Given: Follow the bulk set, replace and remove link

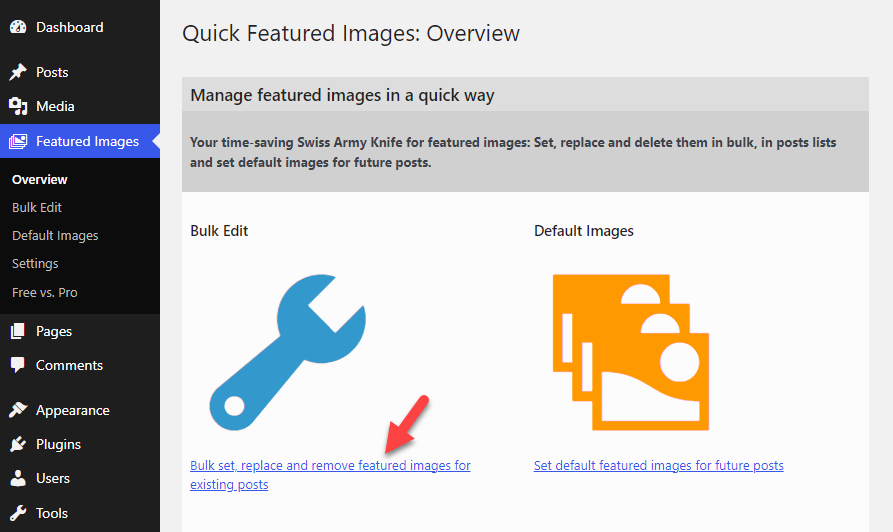Looking at the screenshot, I should [330, 466].
